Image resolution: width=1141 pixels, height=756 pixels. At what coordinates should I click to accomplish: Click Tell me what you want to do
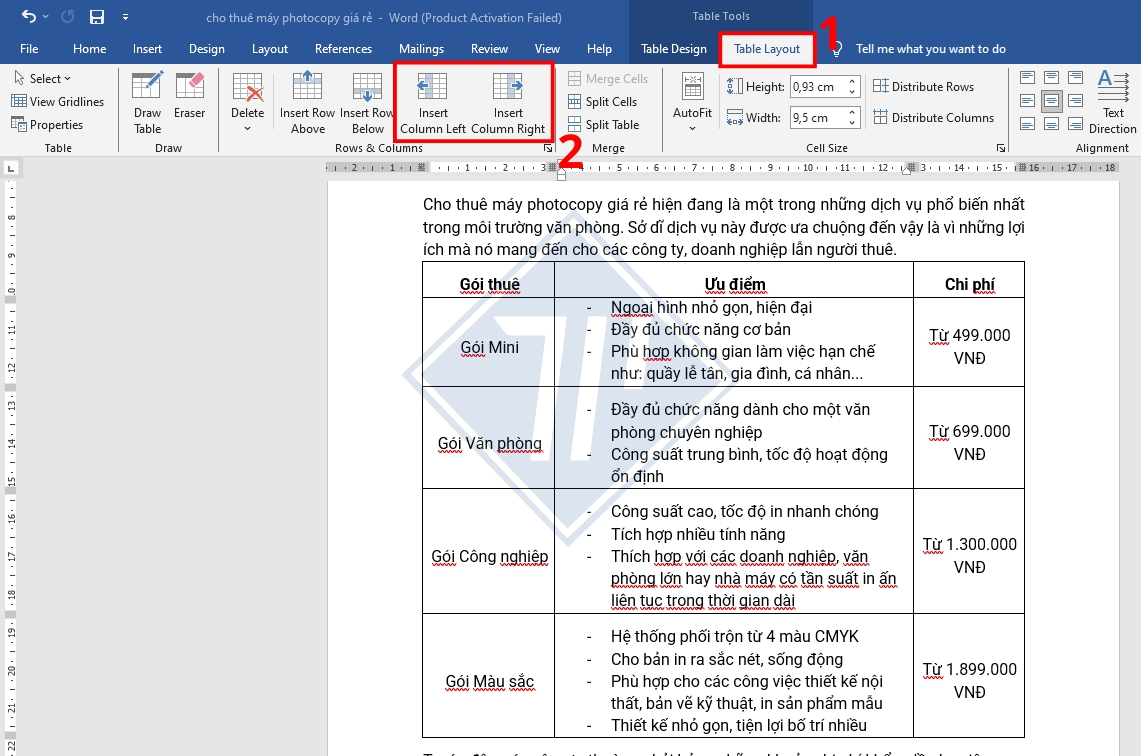pyautogui.click(x=931, y=49)
